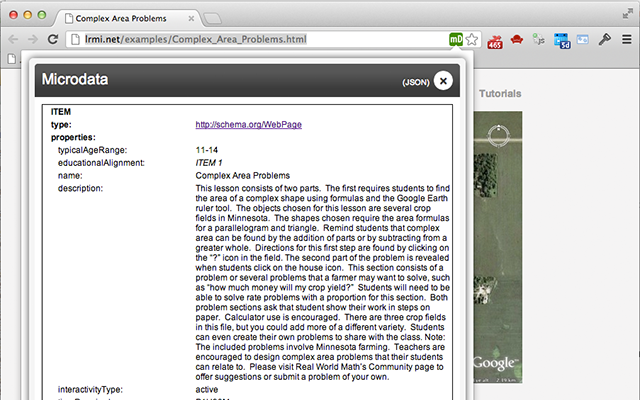Click the name value Complex Area Problems
This screenshot has height=400, width=640.
tap(242, 176)
